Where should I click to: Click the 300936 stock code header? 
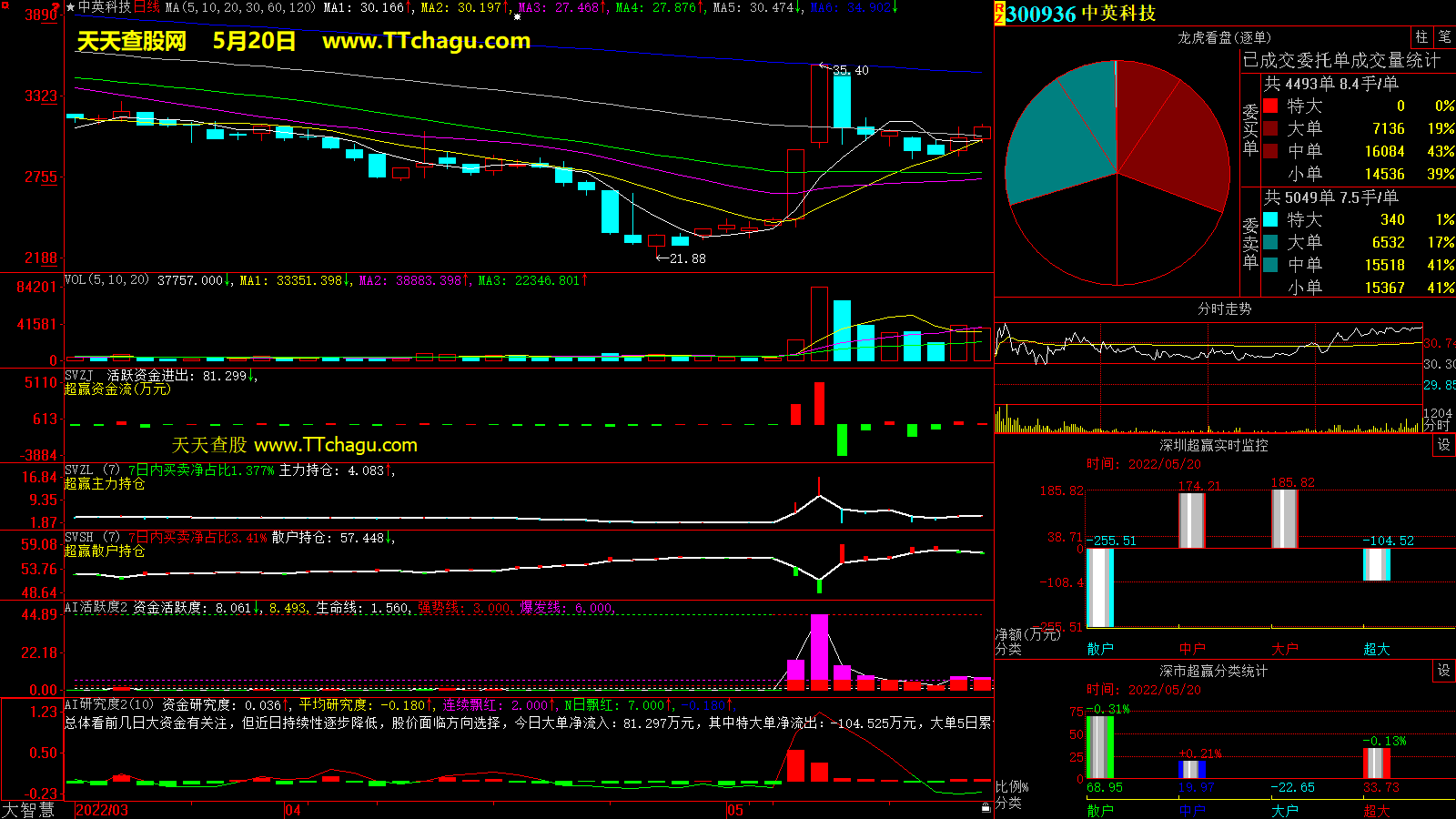pos(1041,14)
